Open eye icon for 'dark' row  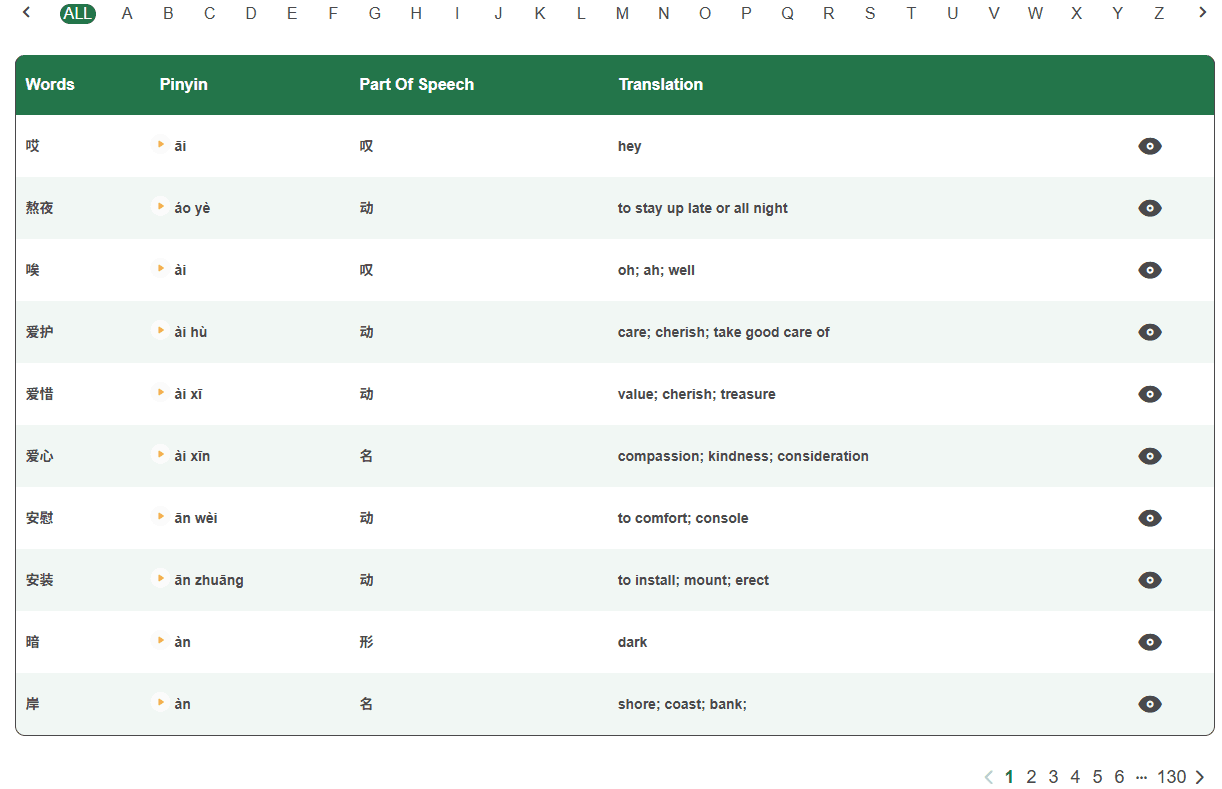(x=1150, y=642)
